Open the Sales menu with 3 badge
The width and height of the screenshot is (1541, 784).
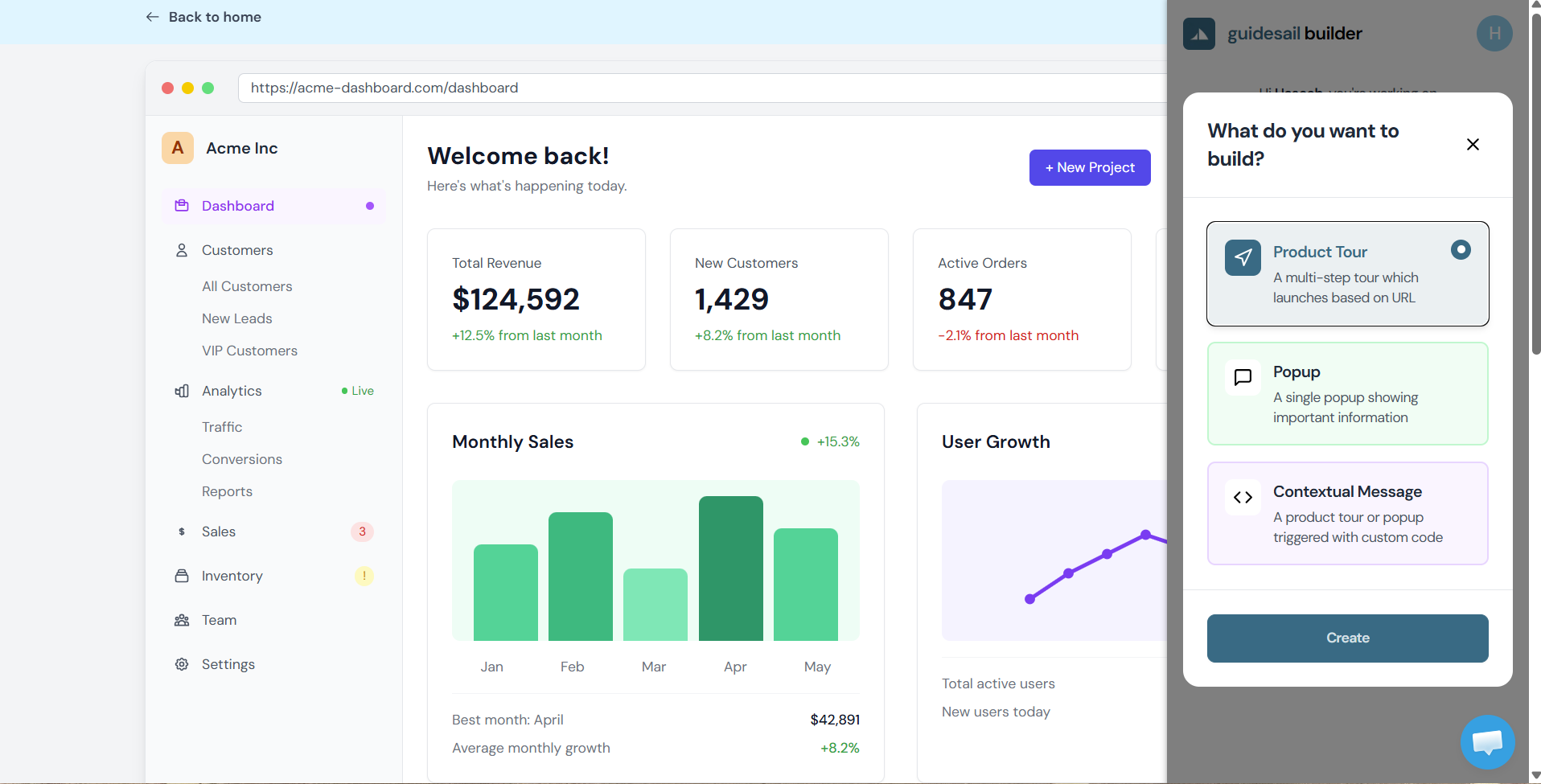[219, 532]
